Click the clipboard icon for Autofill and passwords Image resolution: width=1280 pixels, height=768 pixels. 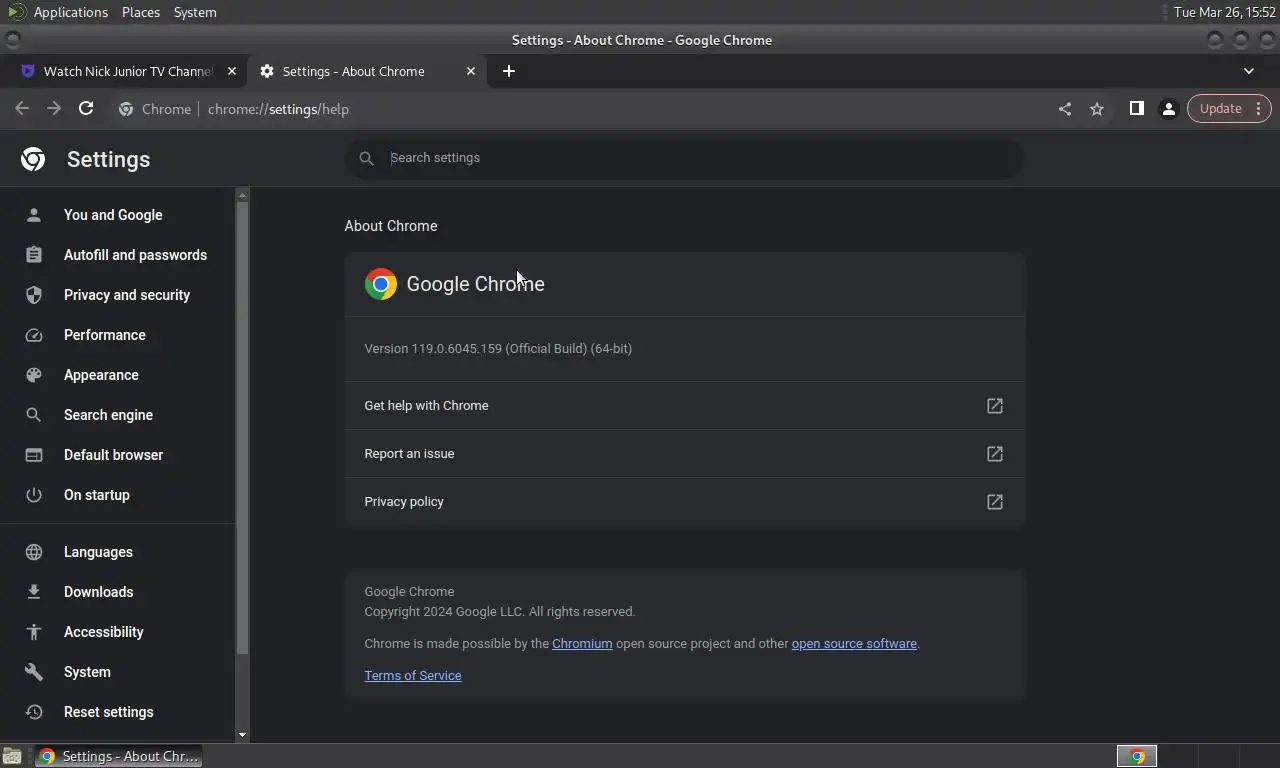34,255
